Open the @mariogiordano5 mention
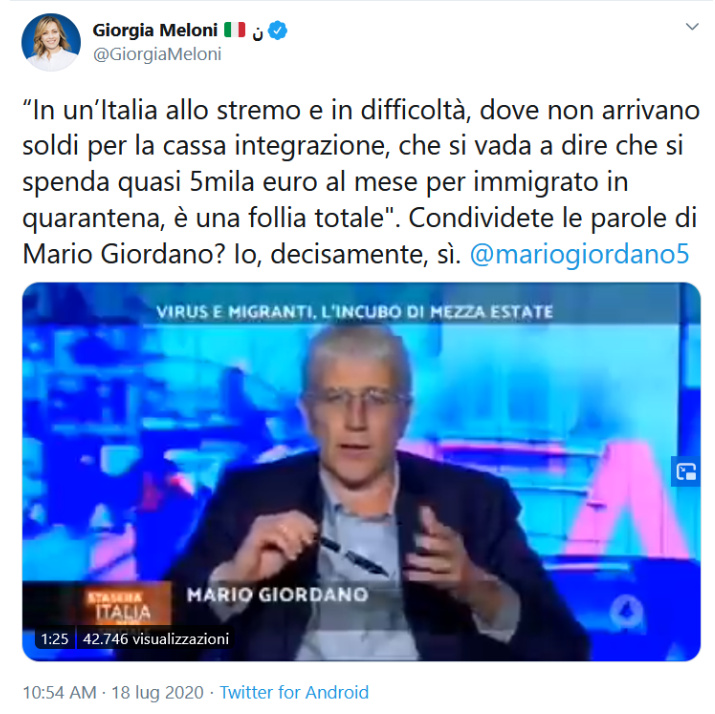This screenshot has height=714, width=715. (579, 254)
